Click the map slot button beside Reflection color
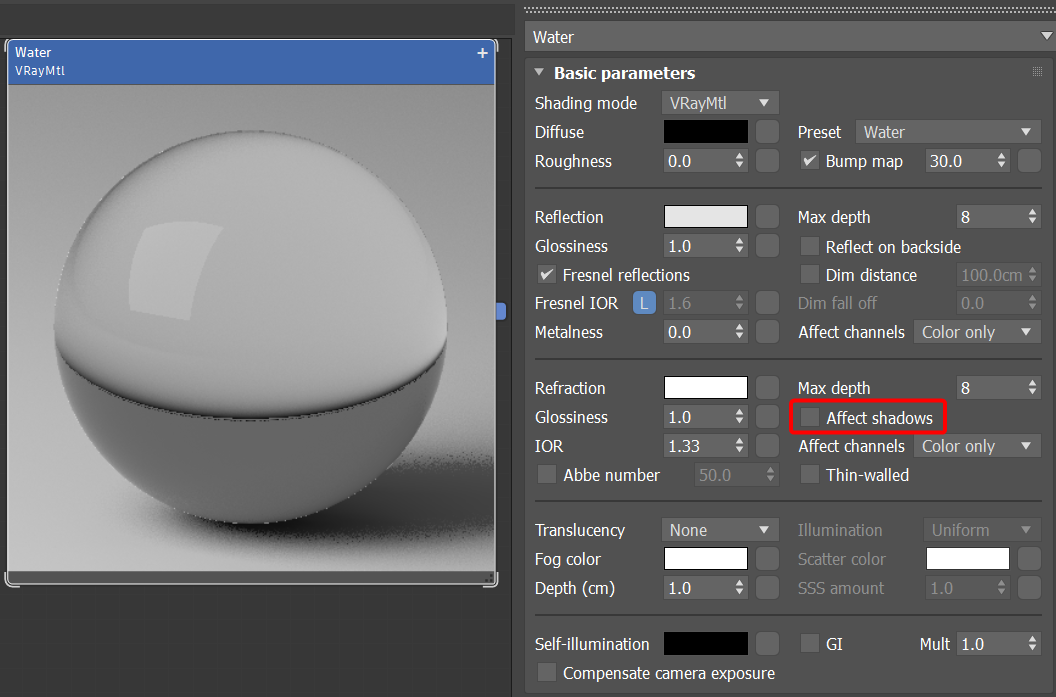The height and width of the screenshot is (697, 1056). 767,217
